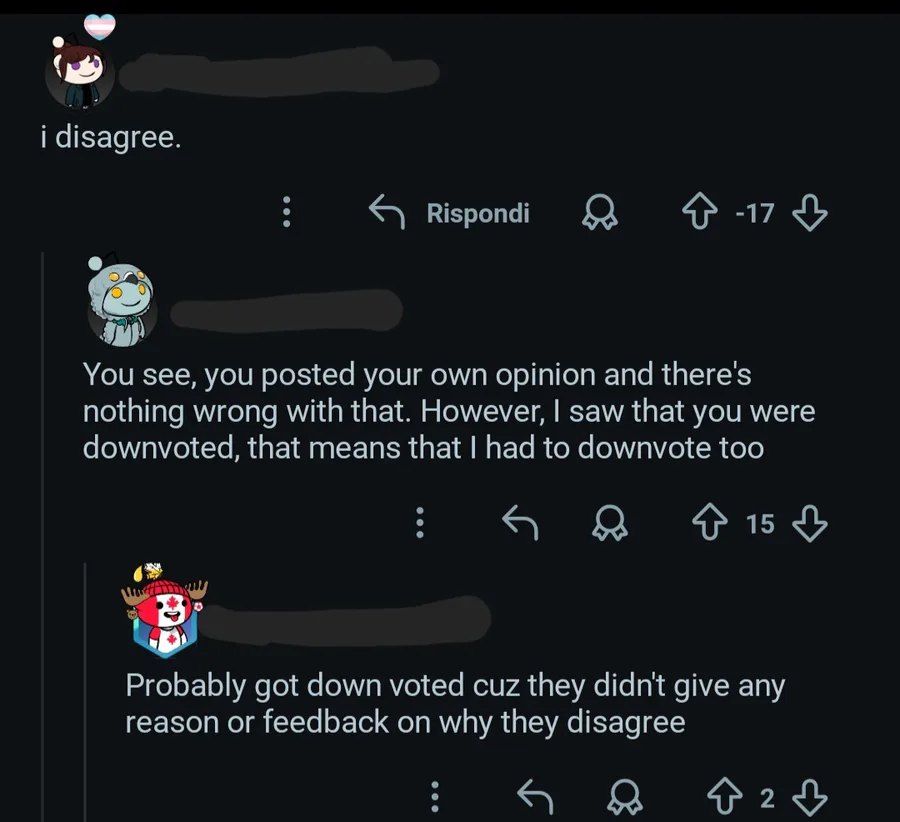This screenshot has width=900, height=822.
Task: Give award to the "i disagree." comment
Action: pyautogui.click(x=600, y=212)
